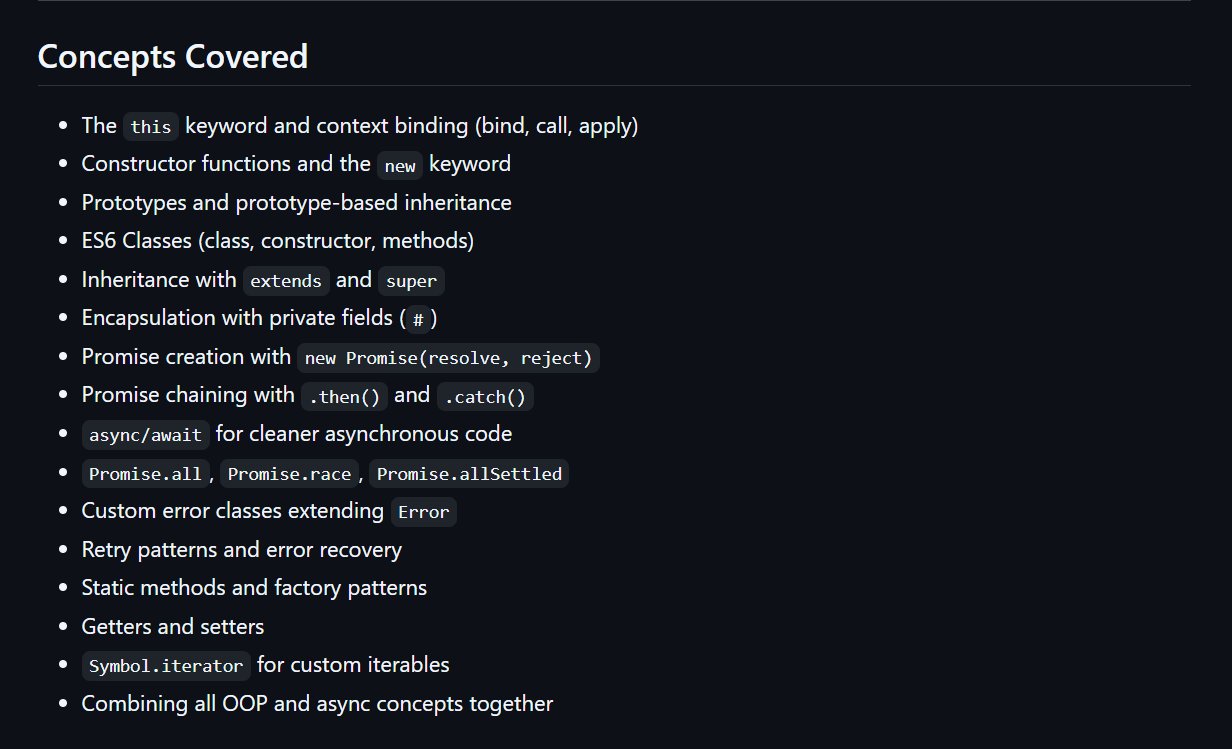
Task: Click the 'Promise.race' code label
Action: (289, 474)
